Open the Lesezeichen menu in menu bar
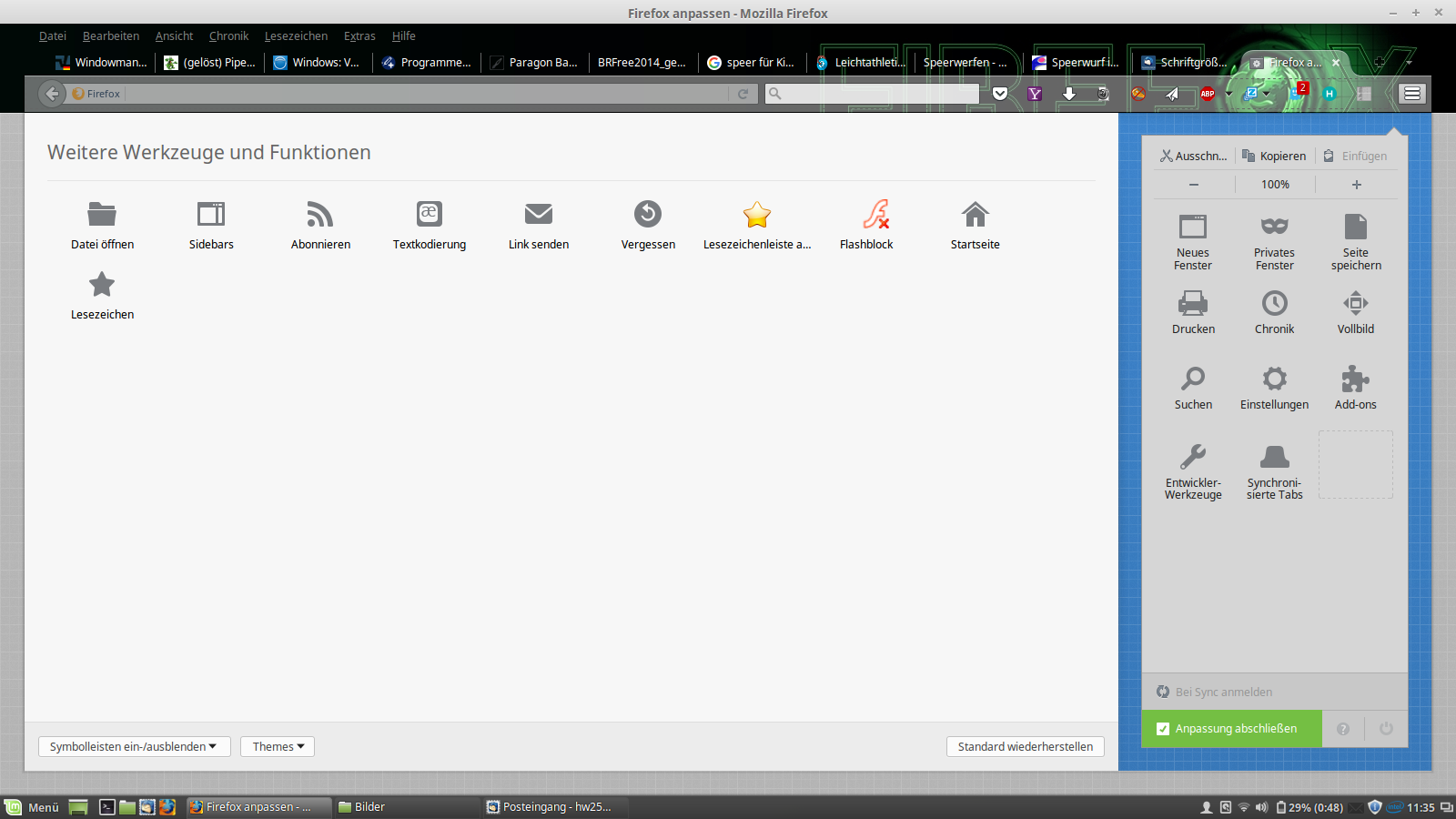Viewport: 1456px width, 819px height. 296,36
